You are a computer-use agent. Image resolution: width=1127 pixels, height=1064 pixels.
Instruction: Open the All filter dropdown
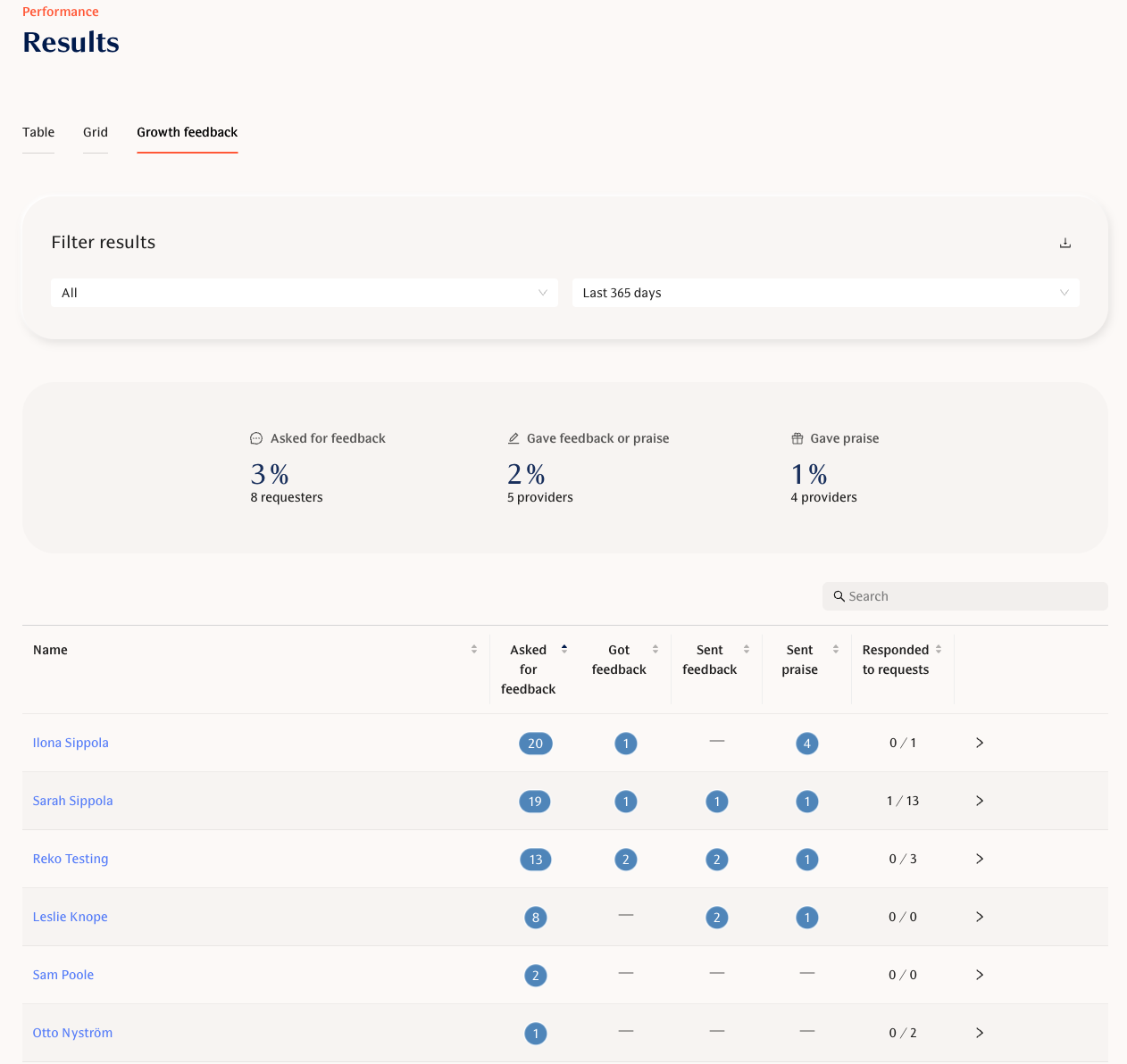[304, 293]
